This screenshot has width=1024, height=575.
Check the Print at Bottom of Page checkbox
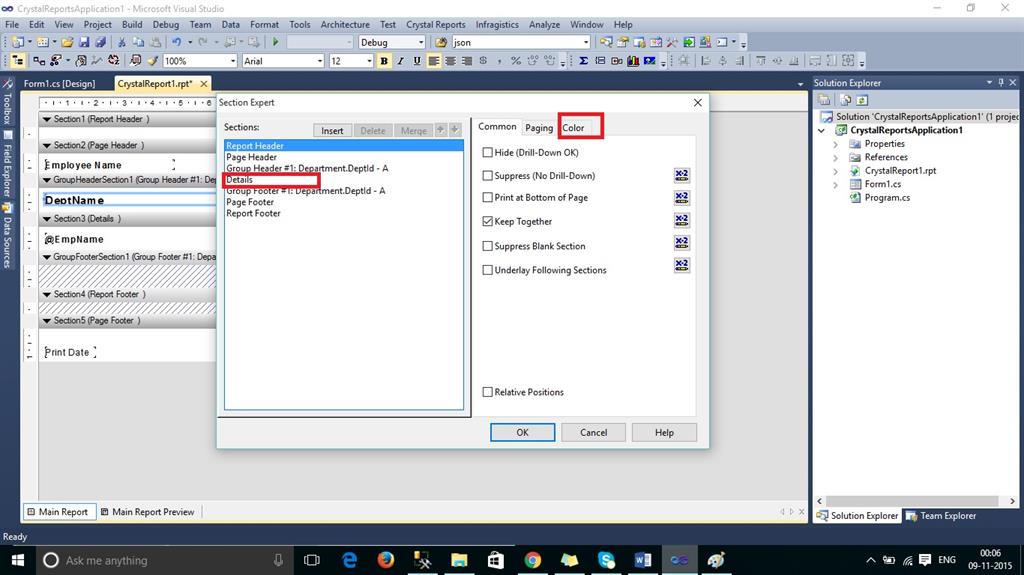tap(487, 197)
